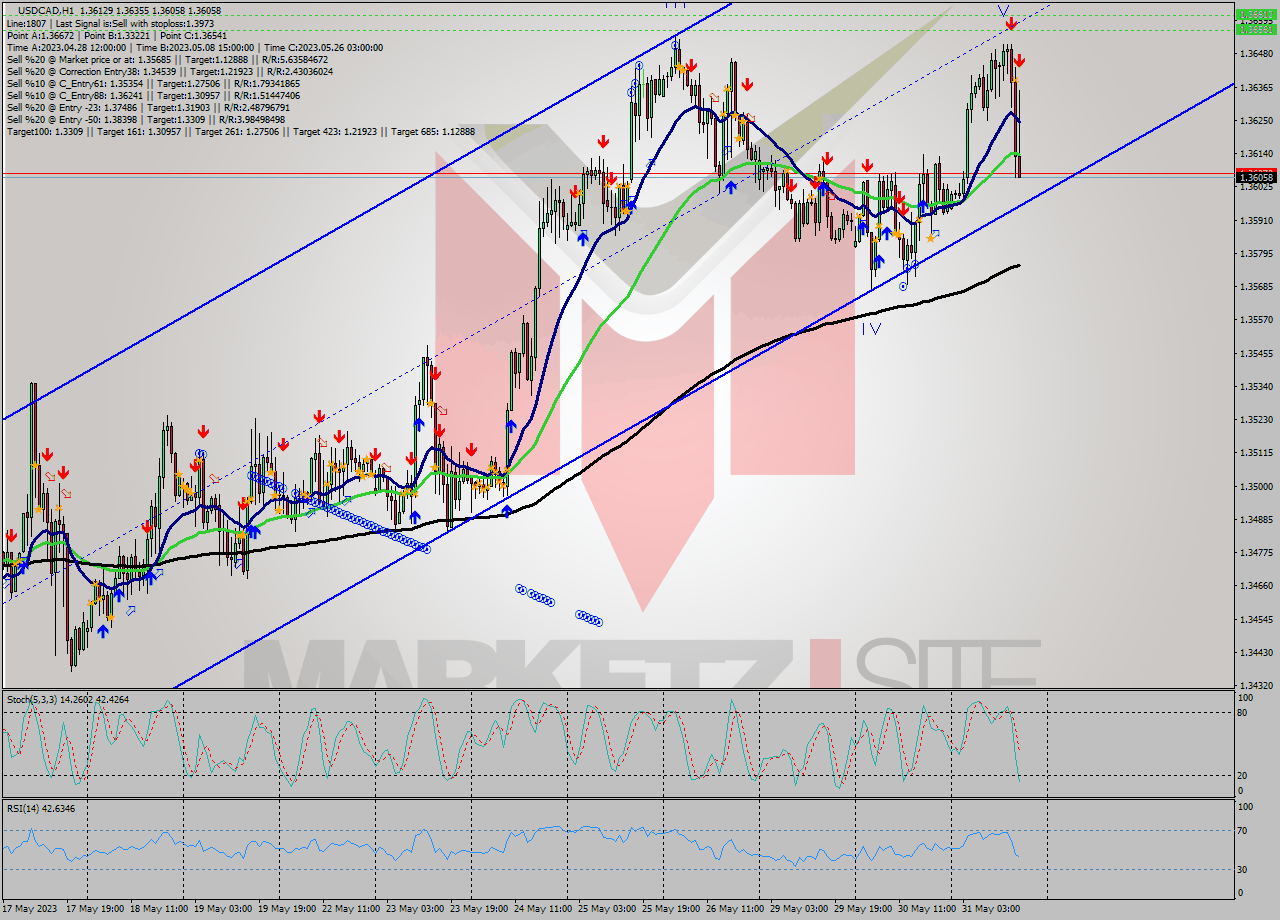Click the '17 May 2023' time axis label
Viewport: 1280px width, 920px height.
(30, 909)
